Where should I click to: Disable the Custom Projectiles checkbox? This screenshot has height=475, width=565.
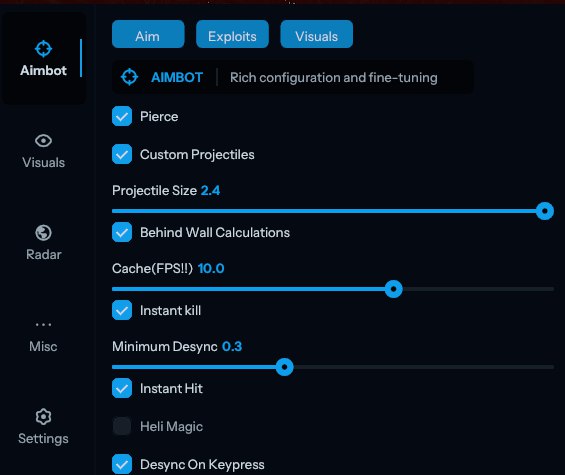(122, 154)
